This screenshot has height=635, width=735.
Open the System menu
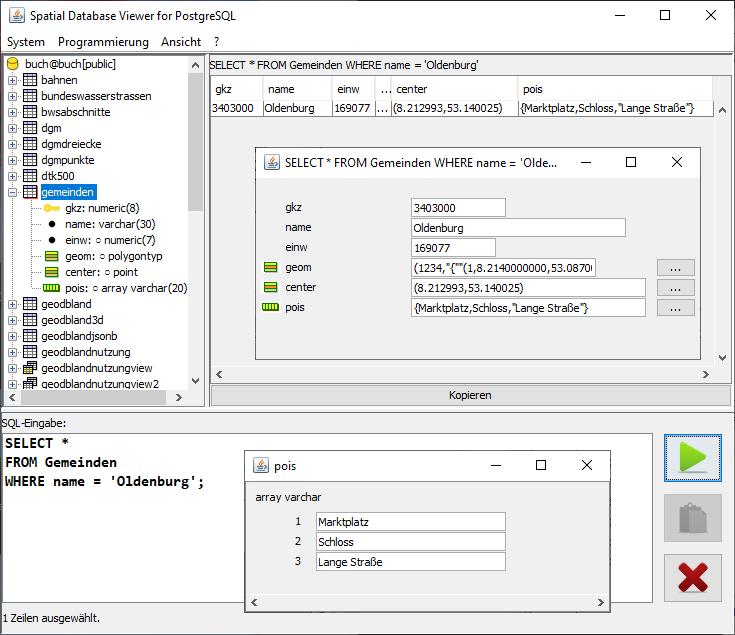click(x=26, y=42)
